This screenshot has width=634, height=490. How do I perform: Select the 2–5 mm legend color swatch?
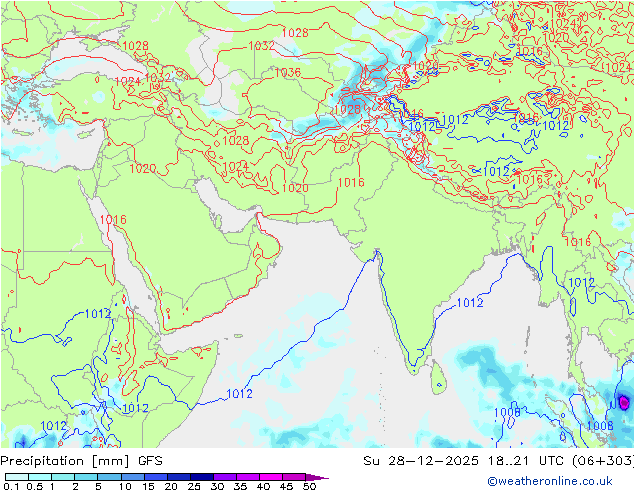[86, 477]
